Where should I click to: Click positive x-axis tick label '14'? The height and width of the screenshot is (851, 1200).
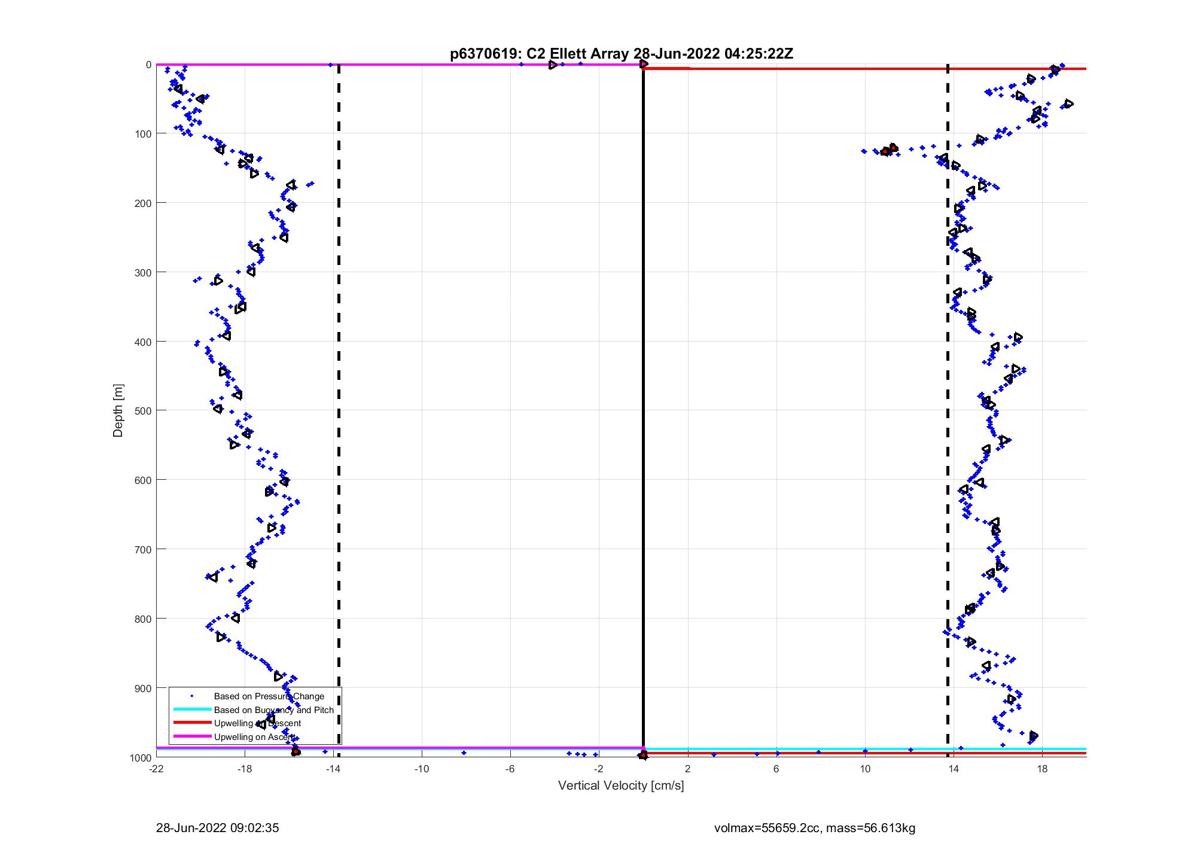coord(954,769)
